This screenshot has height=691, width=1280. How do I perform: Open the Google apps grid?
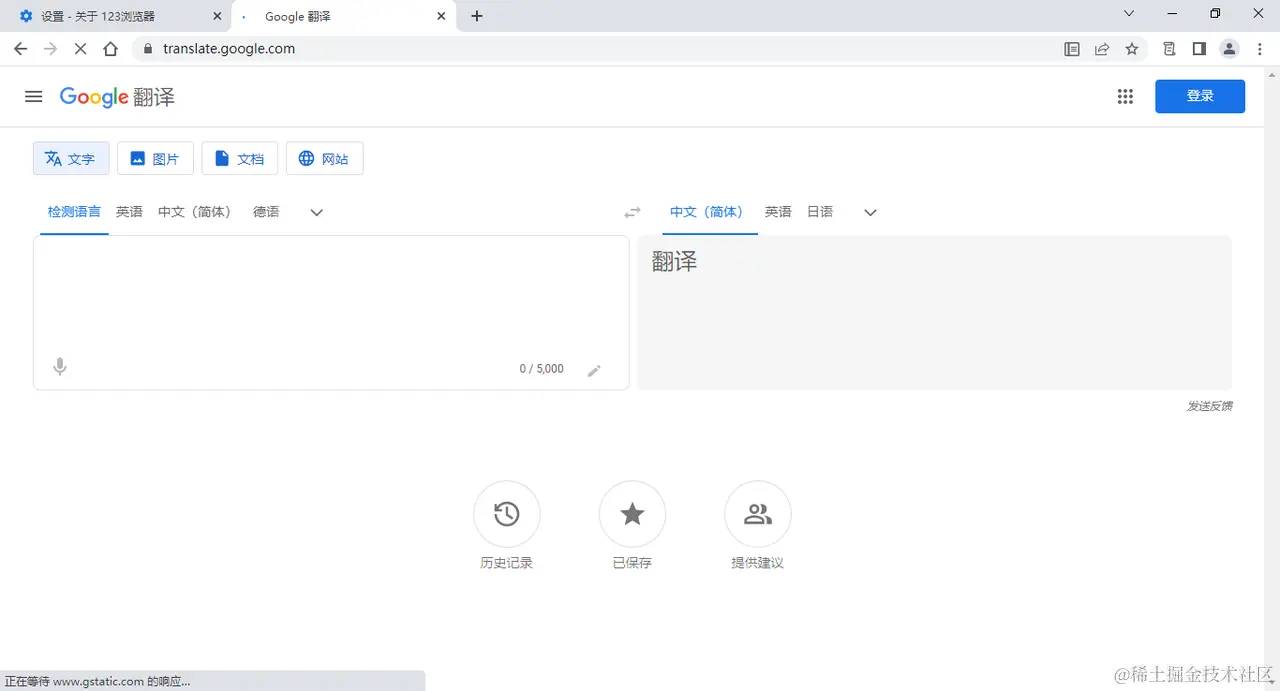point(1125,96)
